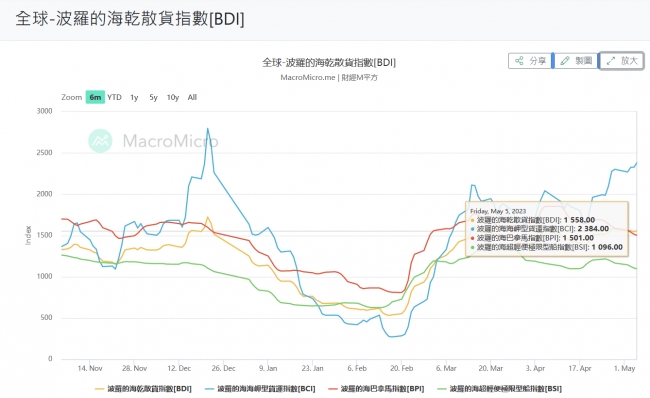Click the tooltip date Friday, May 5, 2023

coord(498,211)
